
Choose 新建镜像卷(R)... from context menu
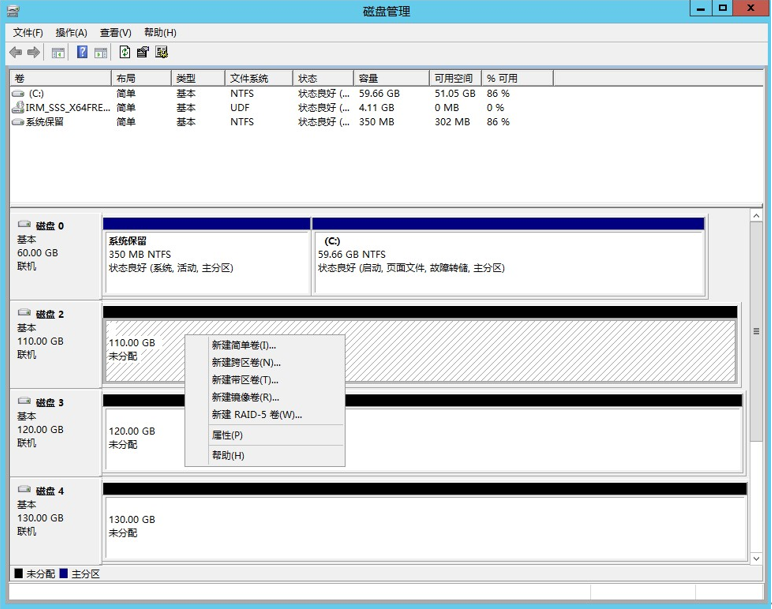(x=265, y=397)
